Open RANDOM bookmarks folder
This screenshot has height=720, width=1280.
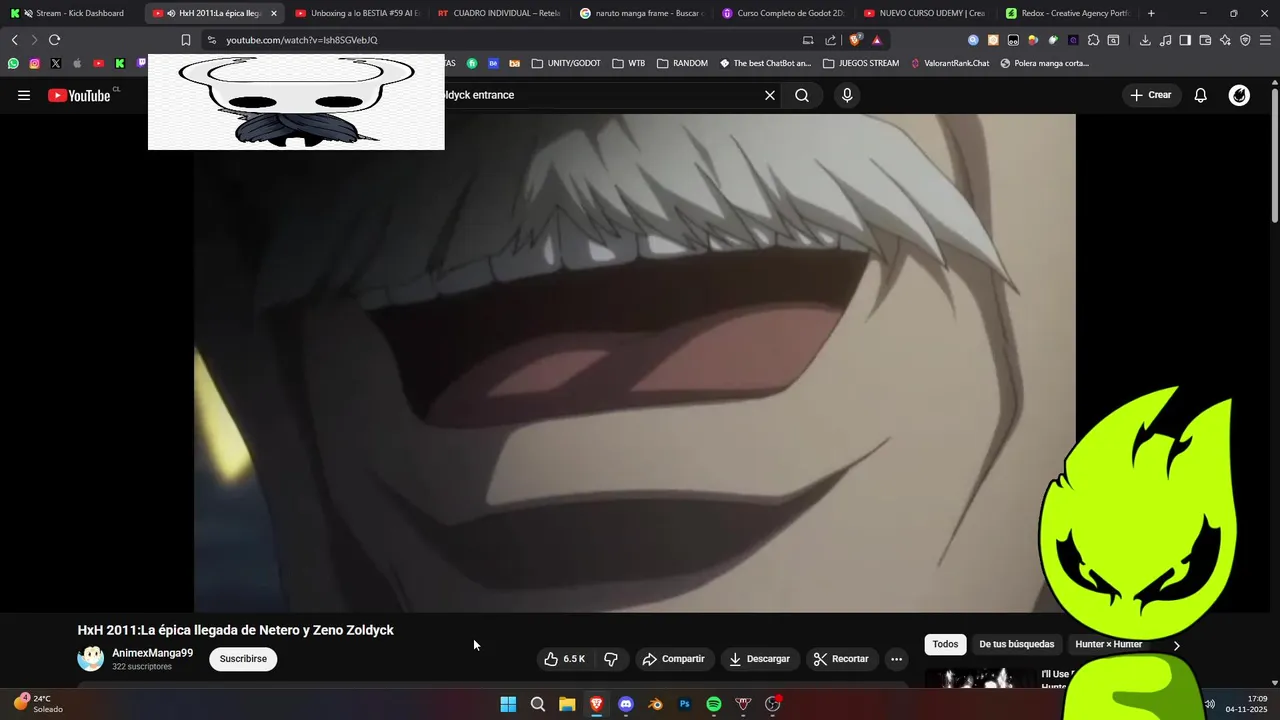tap(682, 63)
